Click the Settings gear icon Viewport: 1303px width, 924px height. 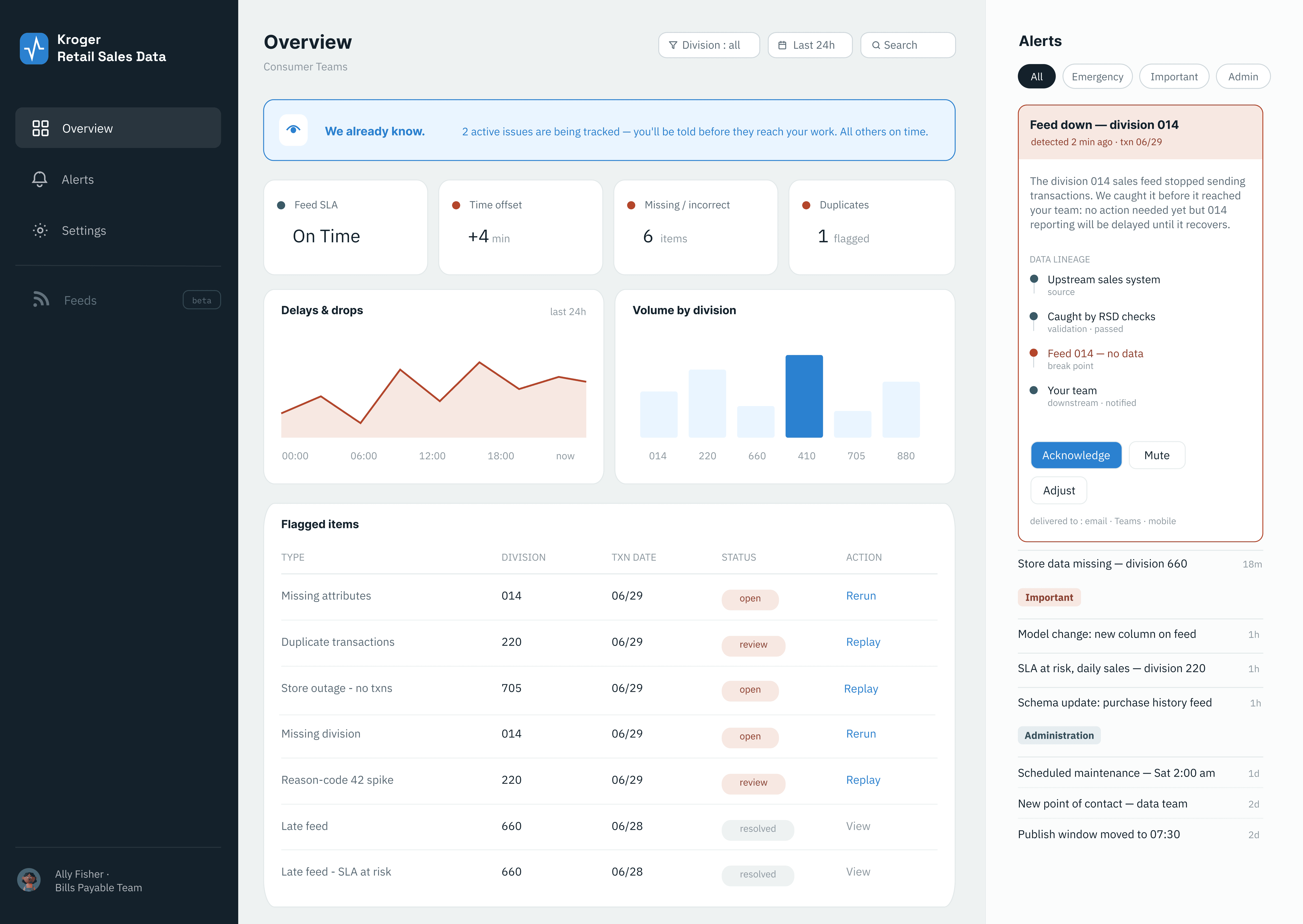coord(40,230)
